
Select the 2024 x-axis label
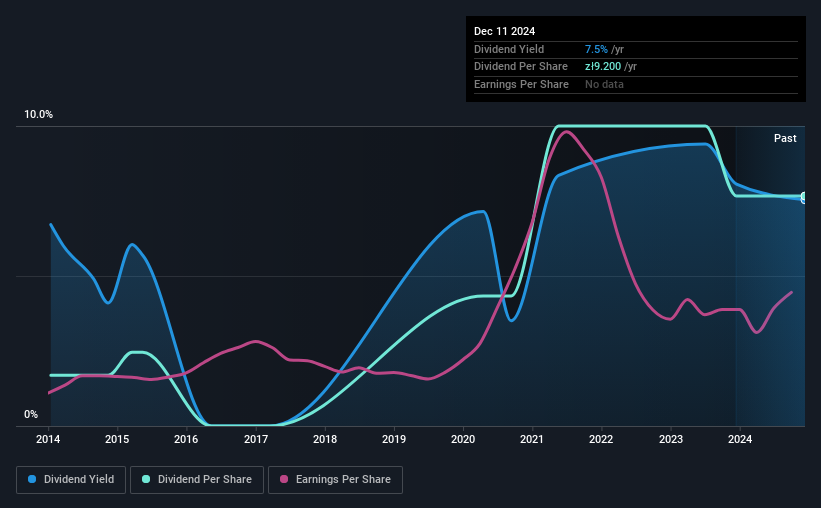[x=740, y=439]
